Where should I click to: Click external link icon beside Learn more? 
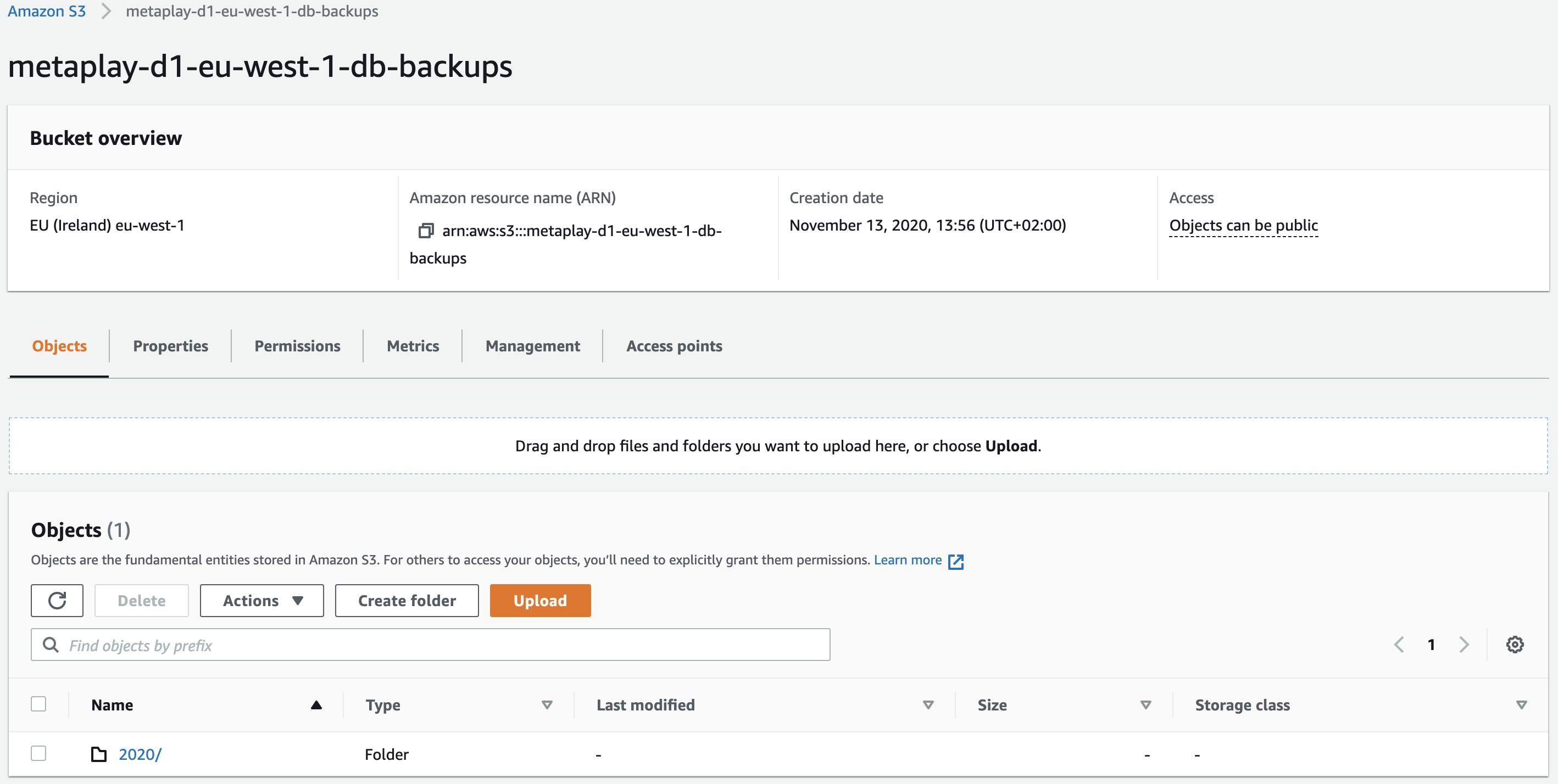coord(955,562)
